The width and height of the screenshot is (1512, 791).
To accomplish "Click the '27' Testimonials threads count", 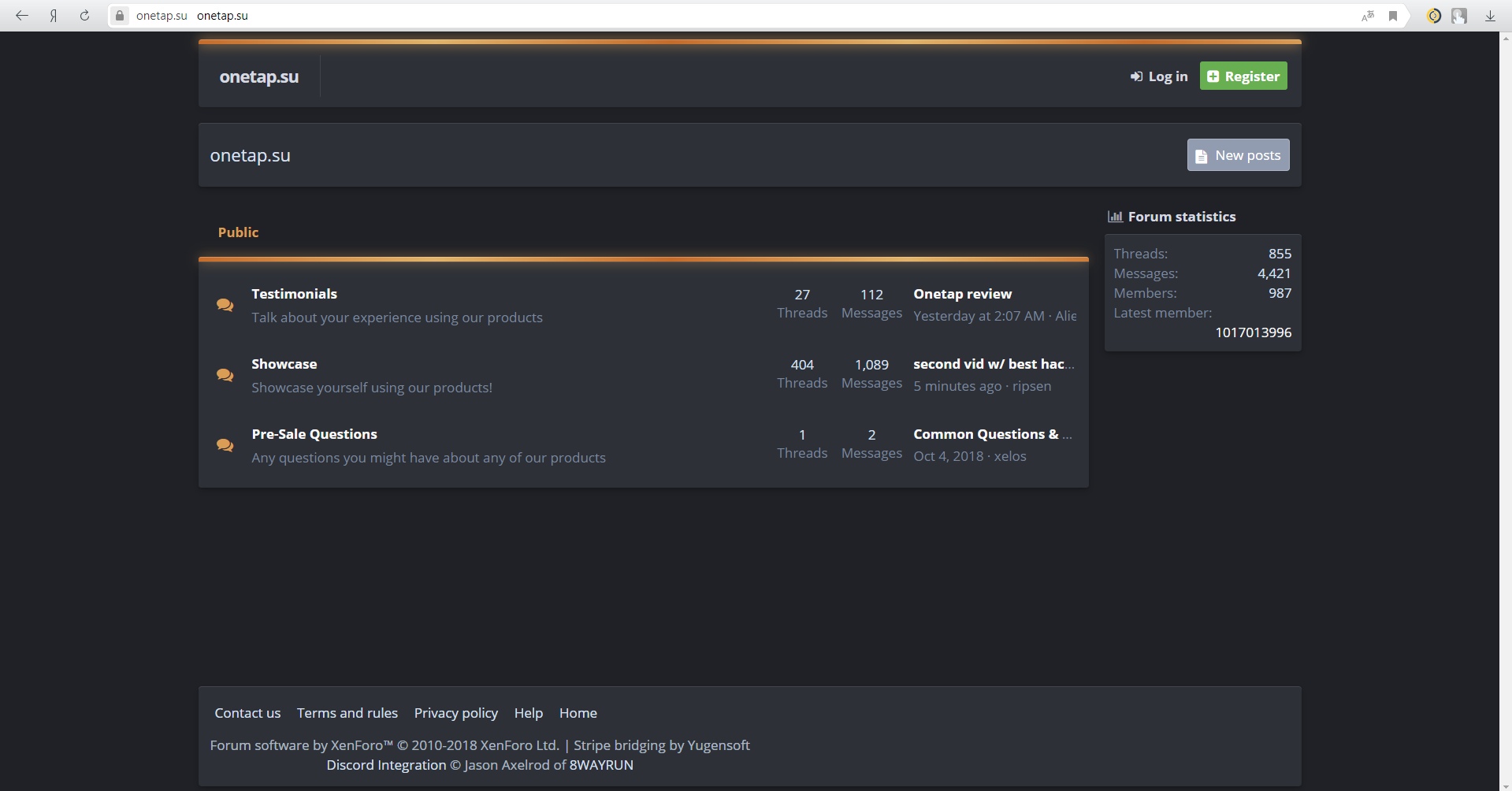I will [x=802, y=295].
